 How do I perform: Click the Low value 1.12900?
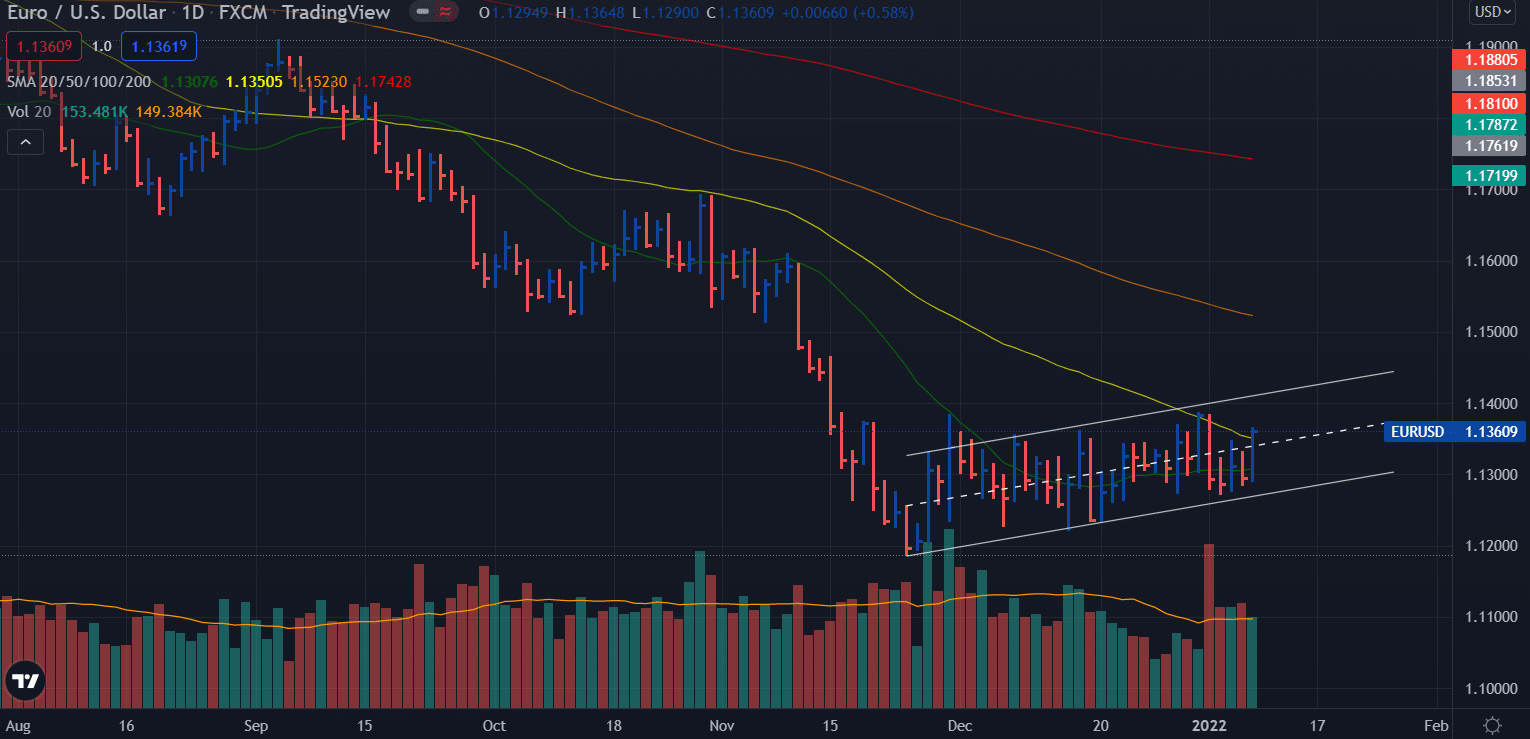click(x=673, y=13)
